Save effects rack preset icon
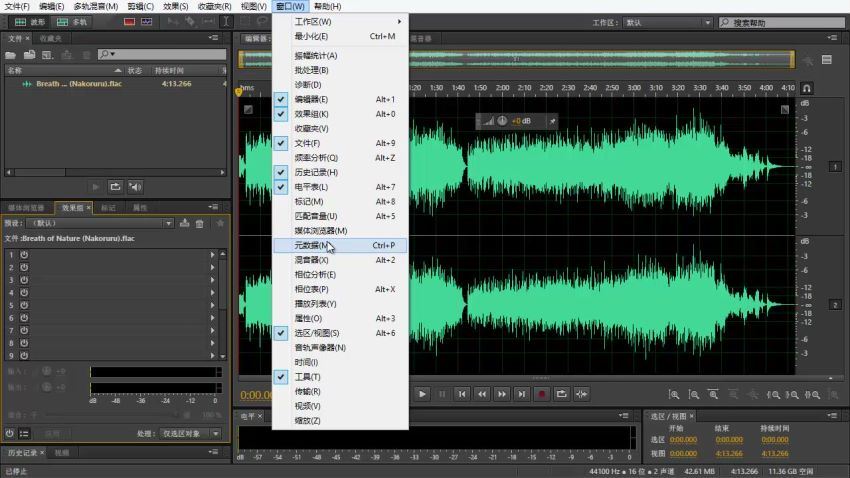 pyautogui.click(x=184, y=223)
